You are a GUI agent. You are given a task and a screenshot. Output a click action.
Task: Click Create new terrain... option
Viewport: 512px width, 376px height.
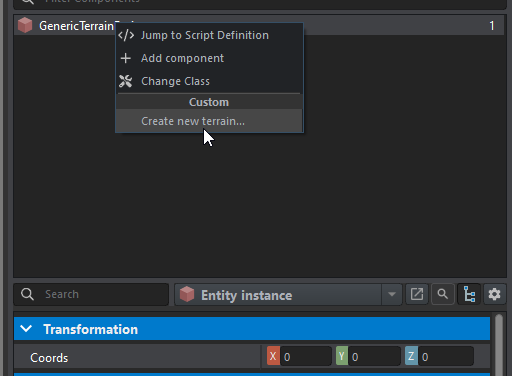[x=209, y=121]
